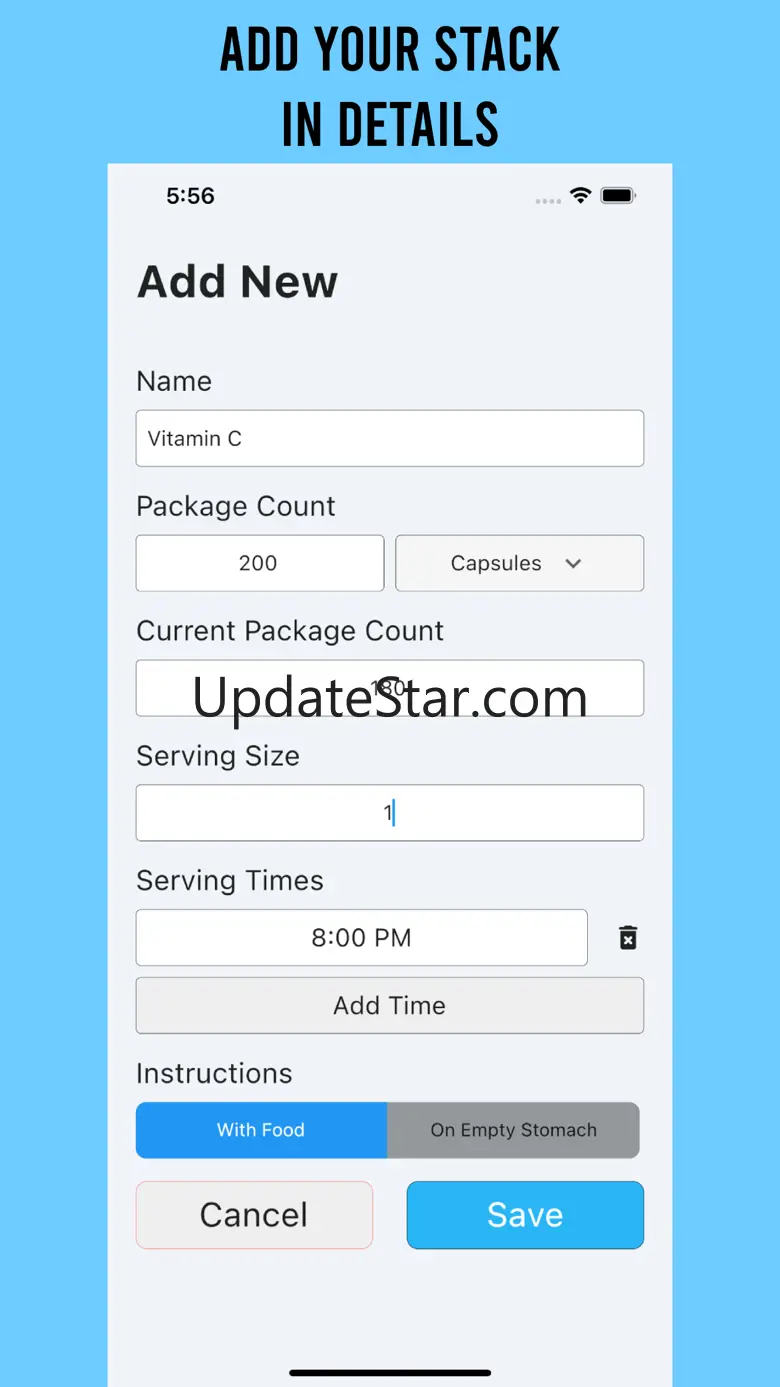
Task: Delete the 8:00 PM serving time via the trash icon
Action: click(x=628, y=938)
